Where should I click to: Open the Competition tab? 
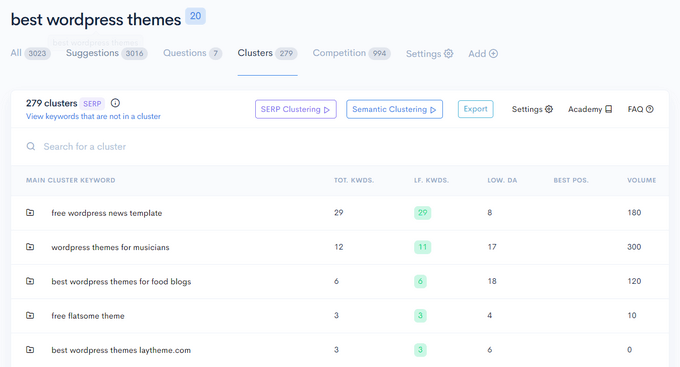(x=352, y=53)
